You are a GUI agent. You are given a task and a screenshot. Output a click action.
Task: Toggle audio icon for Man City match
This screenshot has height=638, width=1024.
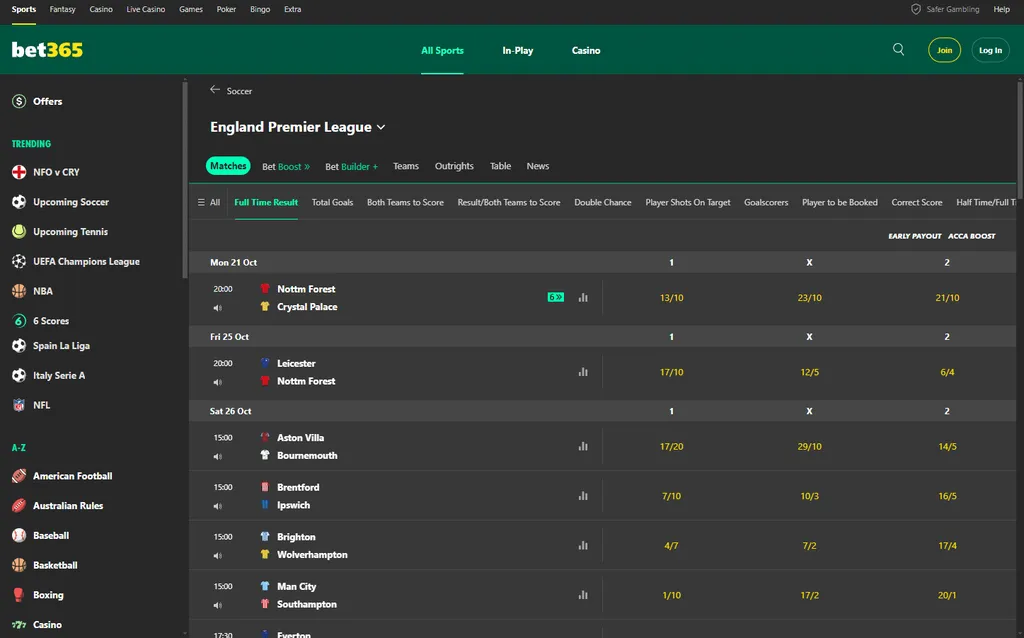point(217,605)
